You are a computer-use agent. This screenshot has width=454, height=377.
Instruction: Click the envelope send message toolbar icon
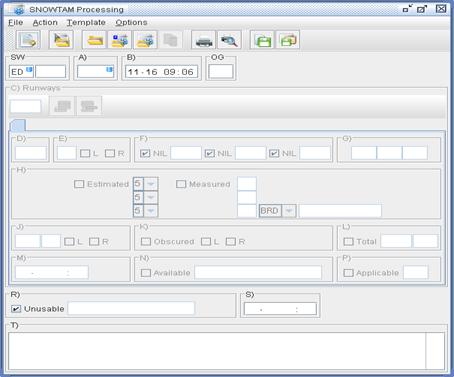click(61, 40)
